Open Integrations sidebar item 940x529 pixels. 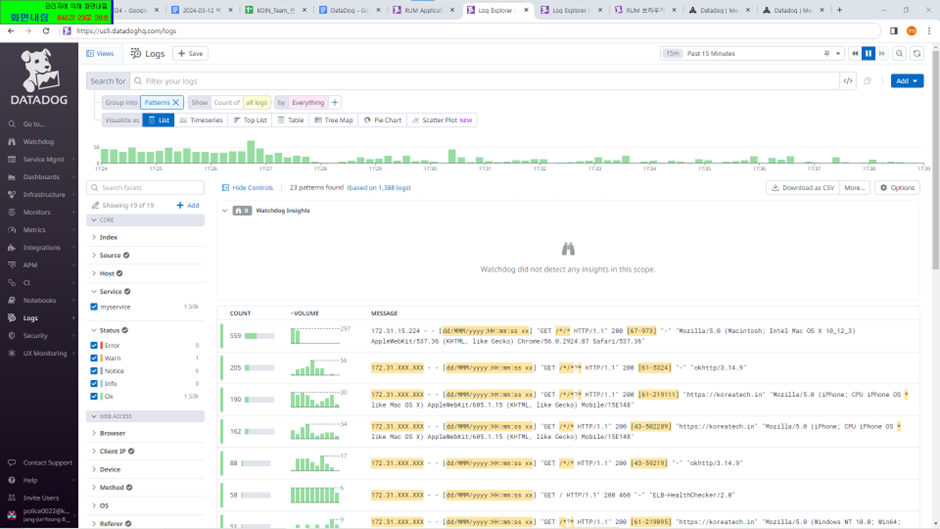[41, 247]
